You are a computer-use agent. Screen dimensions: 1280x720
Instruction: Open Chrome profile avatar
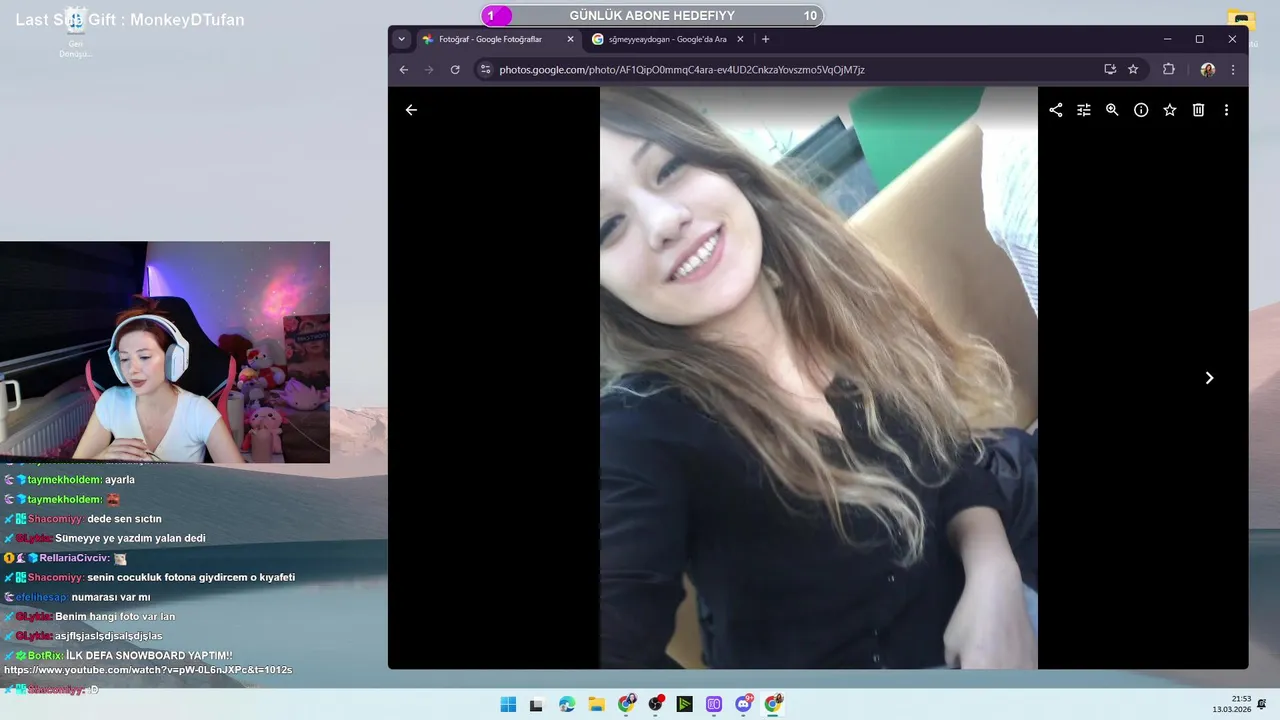[1208, 70]
